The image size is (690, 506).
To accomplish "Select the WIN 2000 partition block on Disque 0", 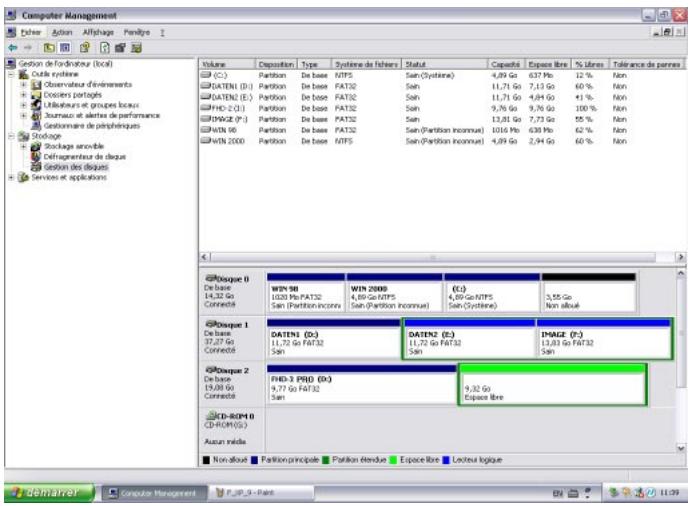I will click(x=394, y=293).
